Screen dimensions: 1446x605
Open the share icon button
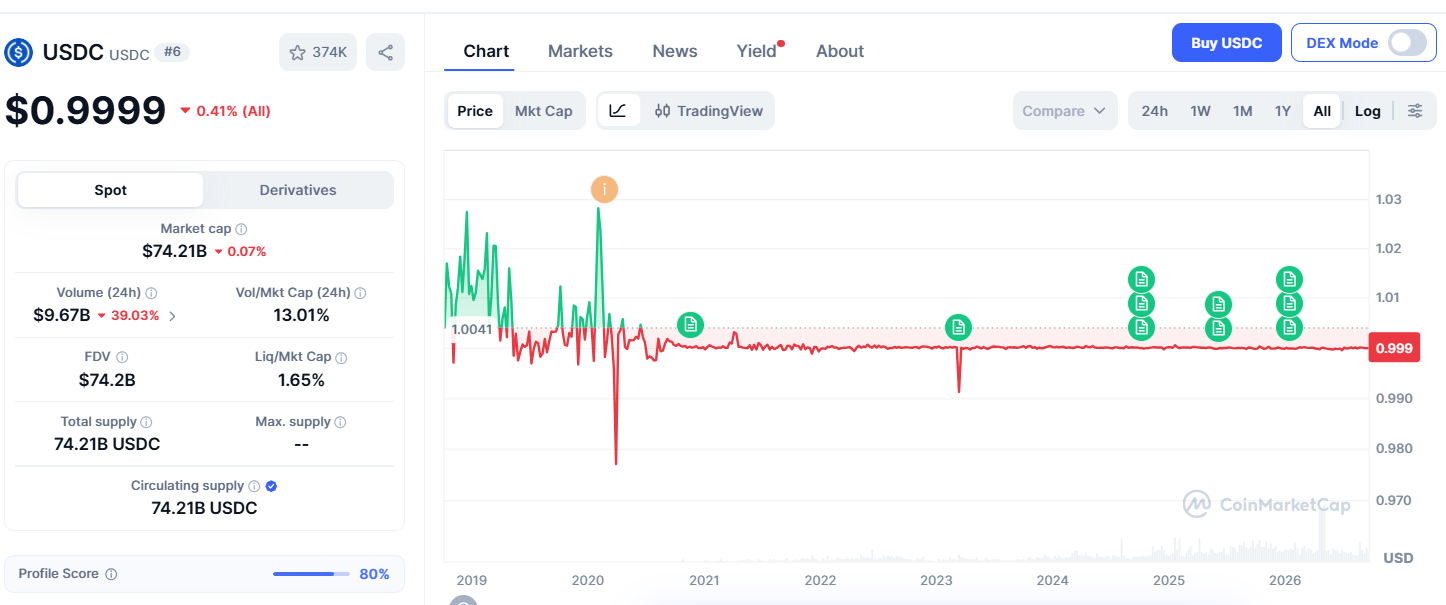[x=386, y=52]
